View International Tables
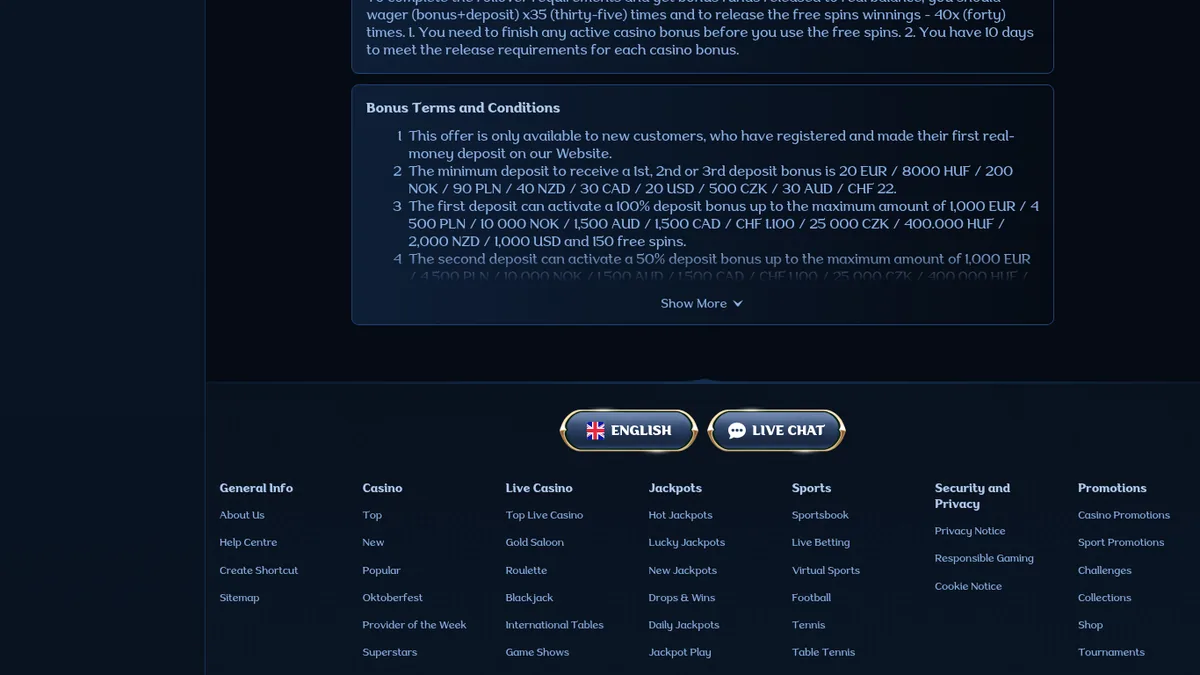 pyautogui.click(x=555, y=625)
